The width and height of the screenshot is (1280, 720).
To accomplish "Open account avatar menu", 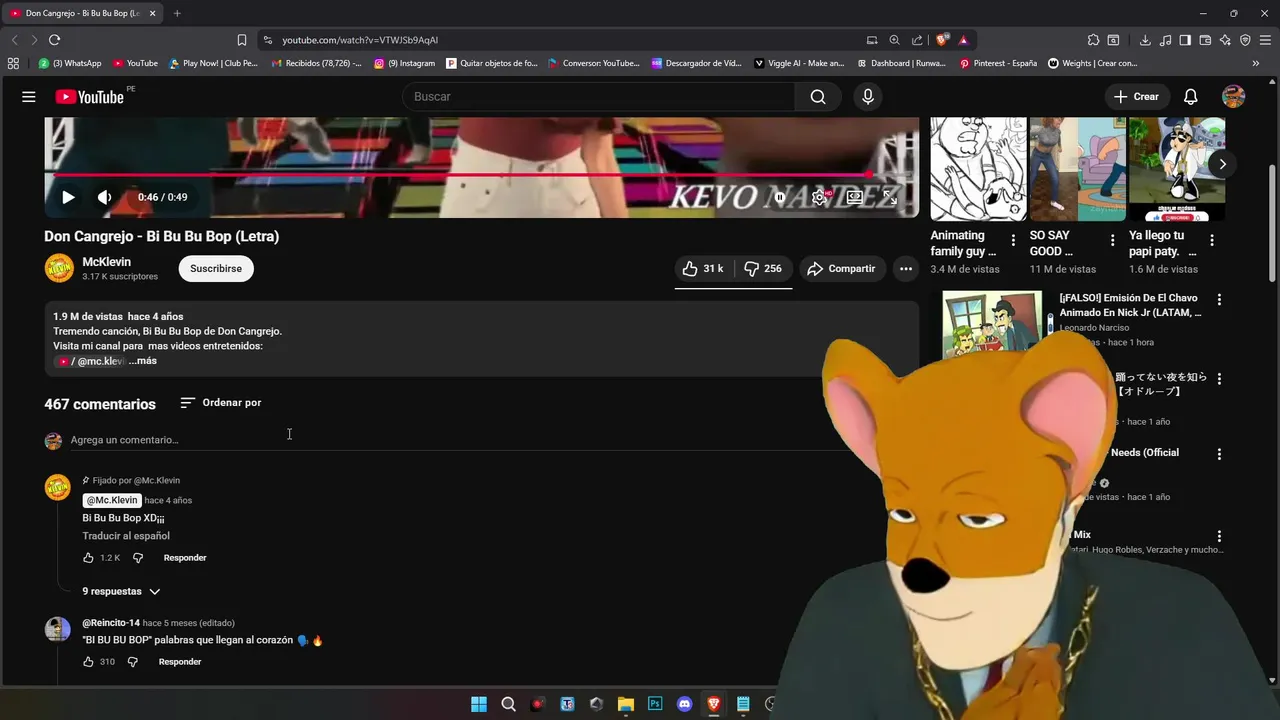I will pyautogui.click(x=1234, y=97).
